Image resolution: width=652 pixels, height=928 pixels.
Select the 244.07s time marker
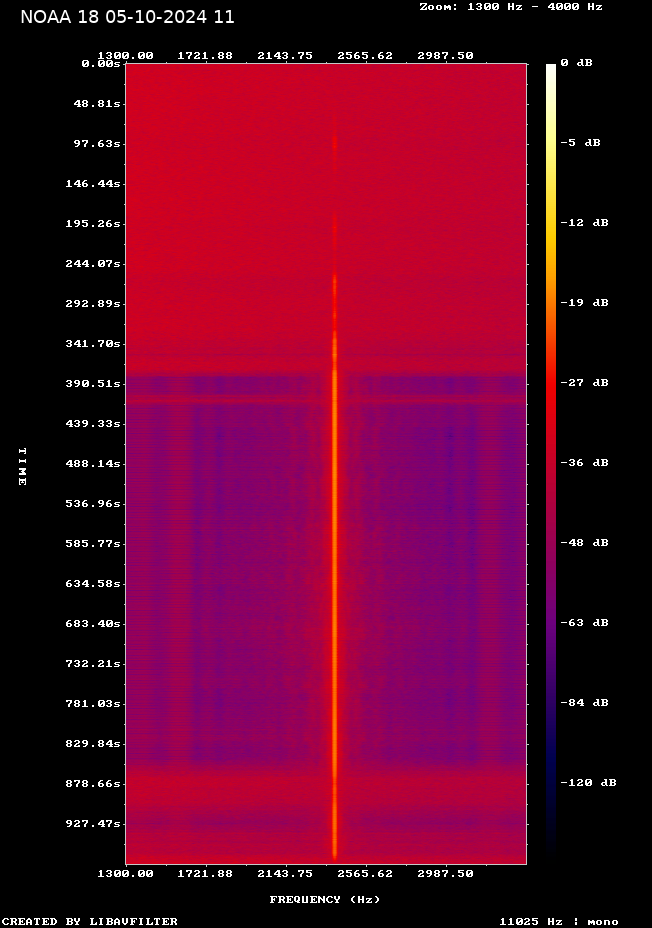(x=94, y=263)
